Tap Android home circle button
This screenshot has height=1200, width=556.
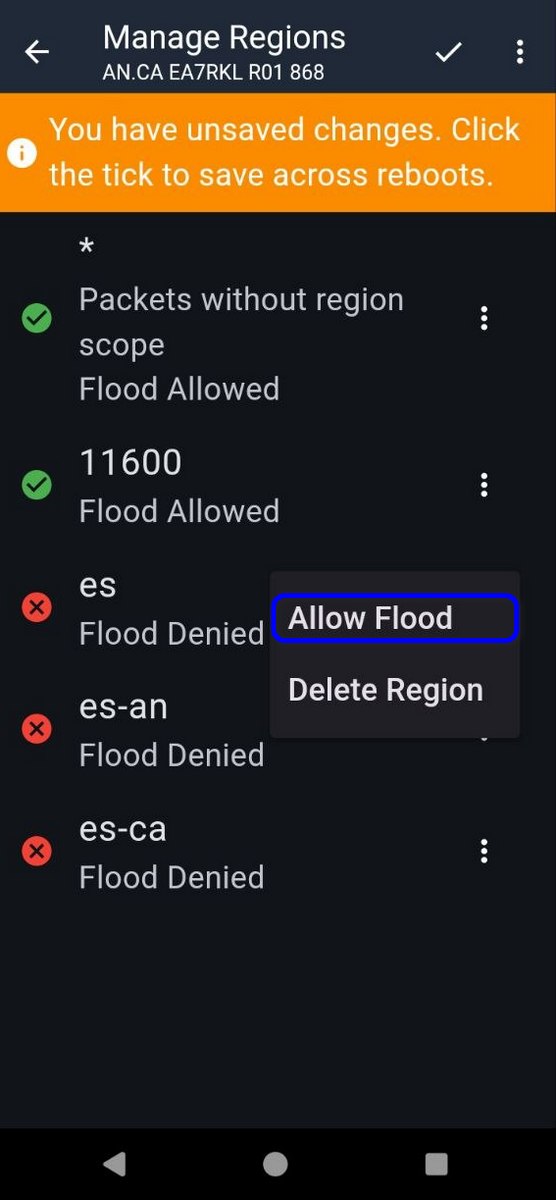tap(275, 1164)
